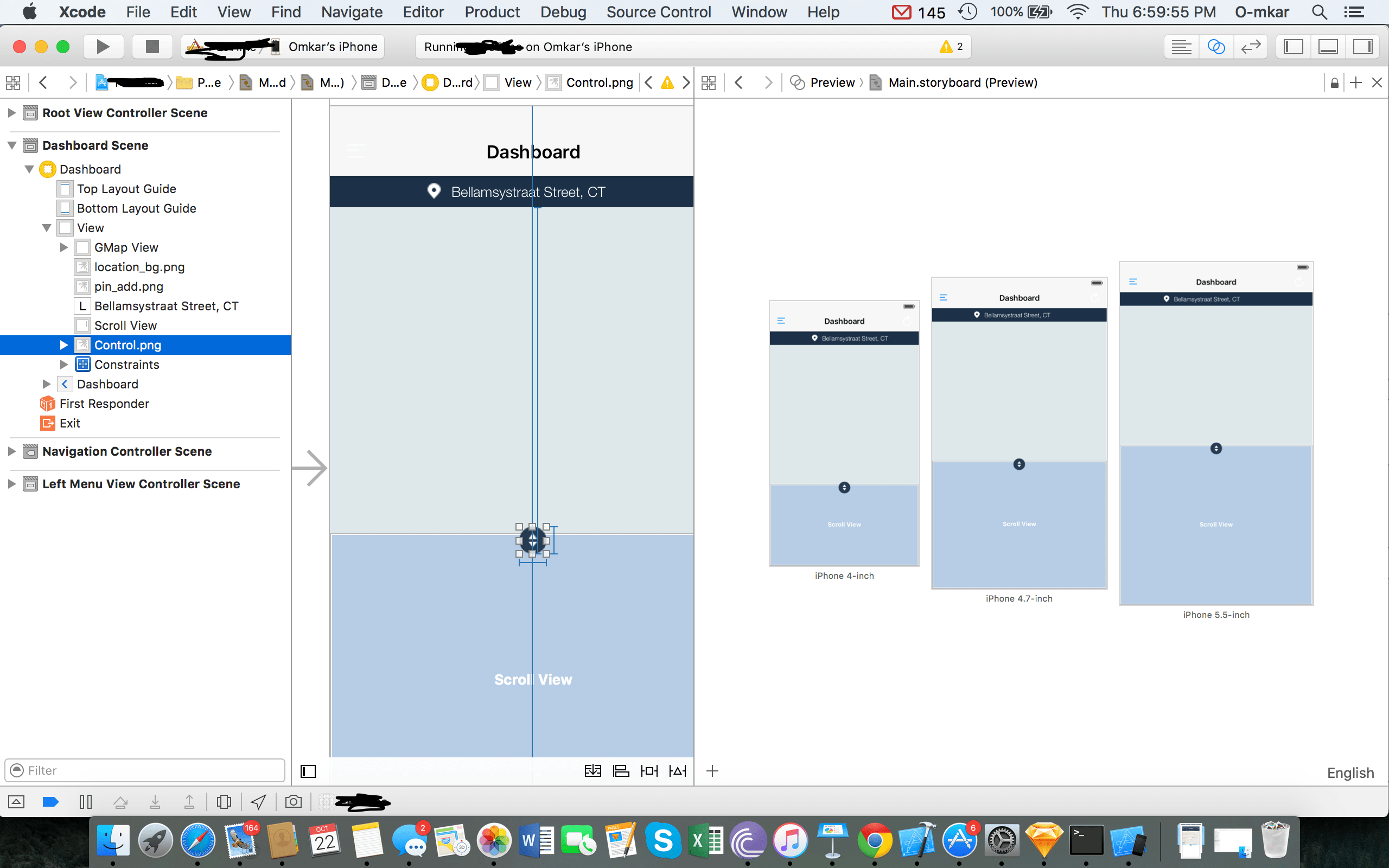The width and height of the screenshot is (1389, 868).
Task: Expand the Constraints group under Control.png
Action: pos(63,364)
